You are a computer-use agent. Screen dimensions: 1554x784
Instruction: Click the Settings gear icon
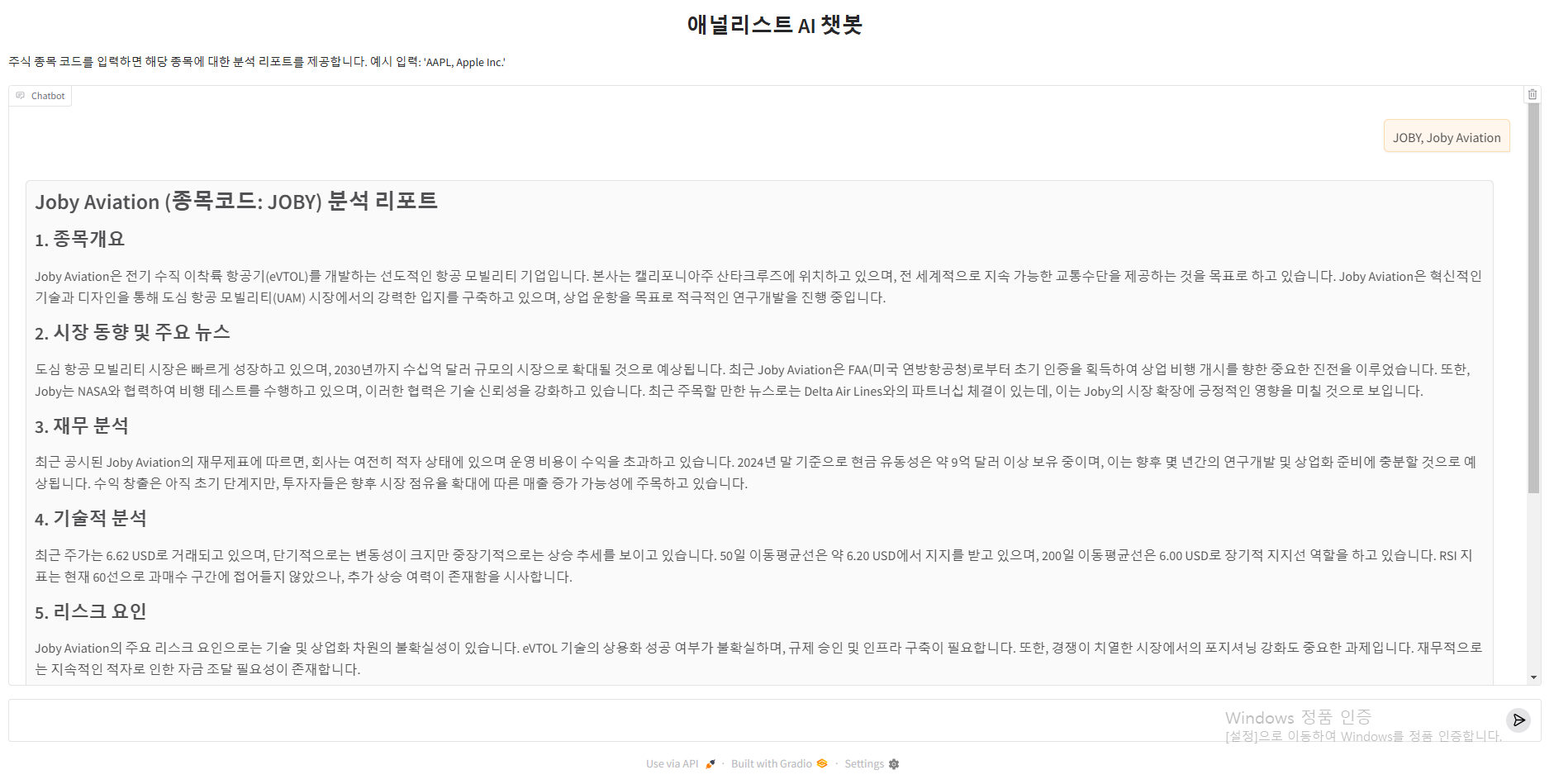pos(894,763)
